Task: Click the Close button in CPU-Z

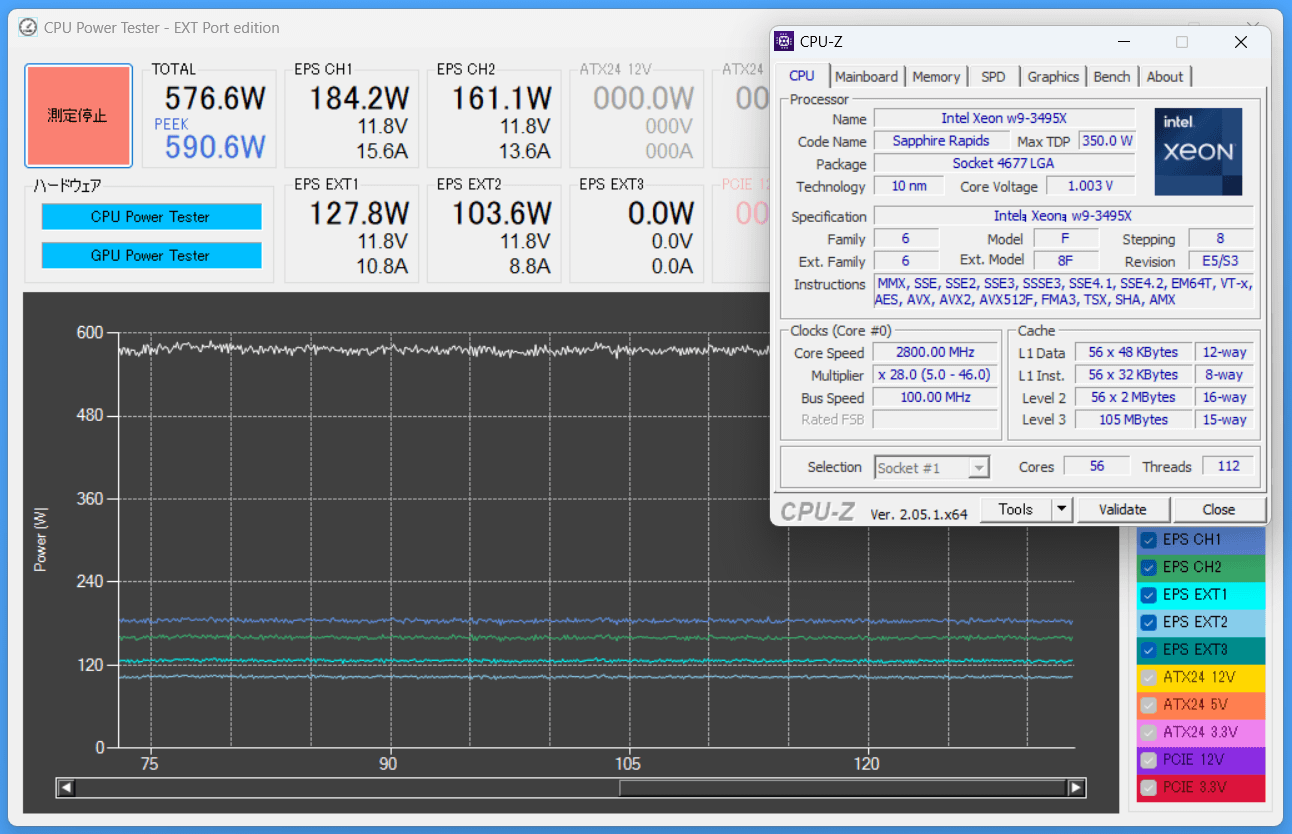Action: [1219, 509]
